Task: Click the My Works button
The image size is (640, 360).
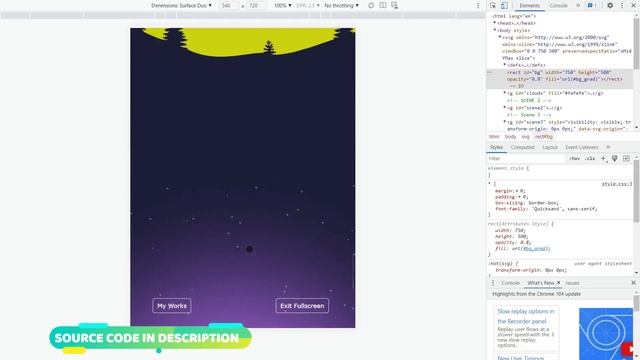Action: (172, 306)
